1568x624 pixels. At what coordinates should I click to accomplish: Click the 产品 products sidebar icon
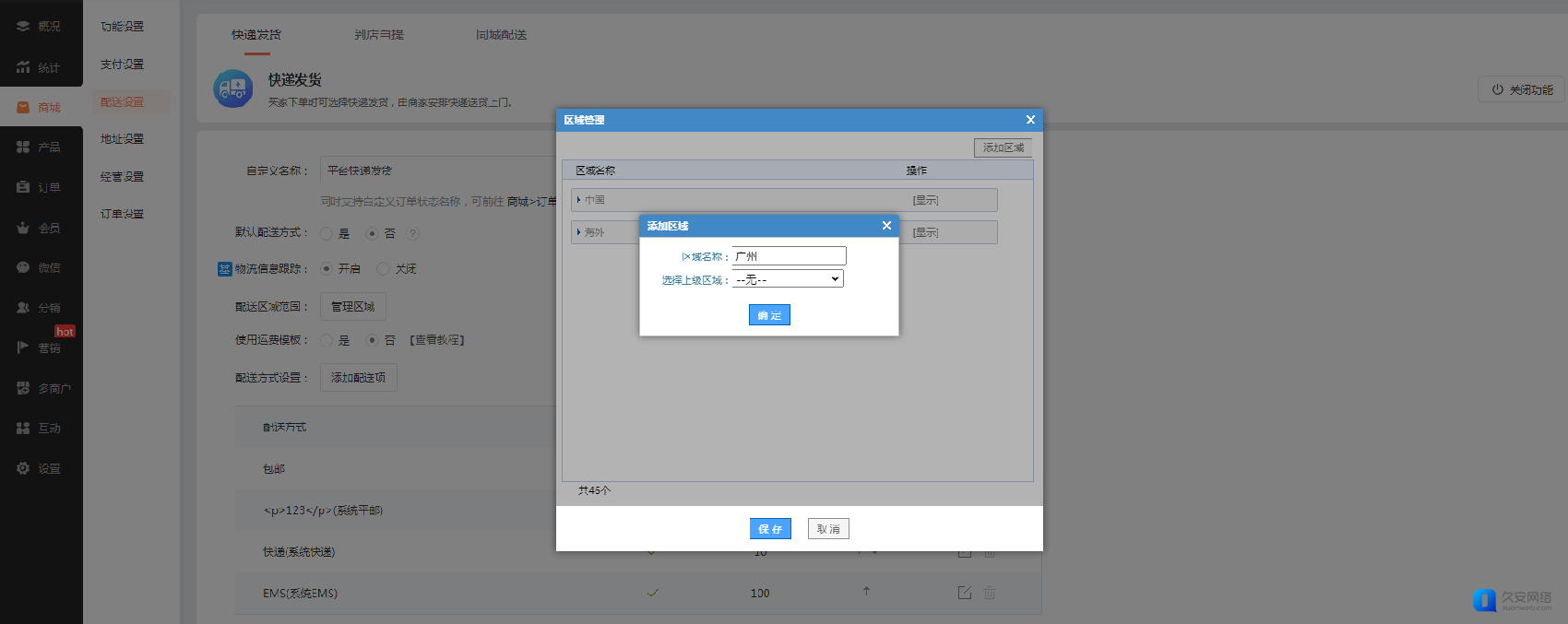coord(23,147)
